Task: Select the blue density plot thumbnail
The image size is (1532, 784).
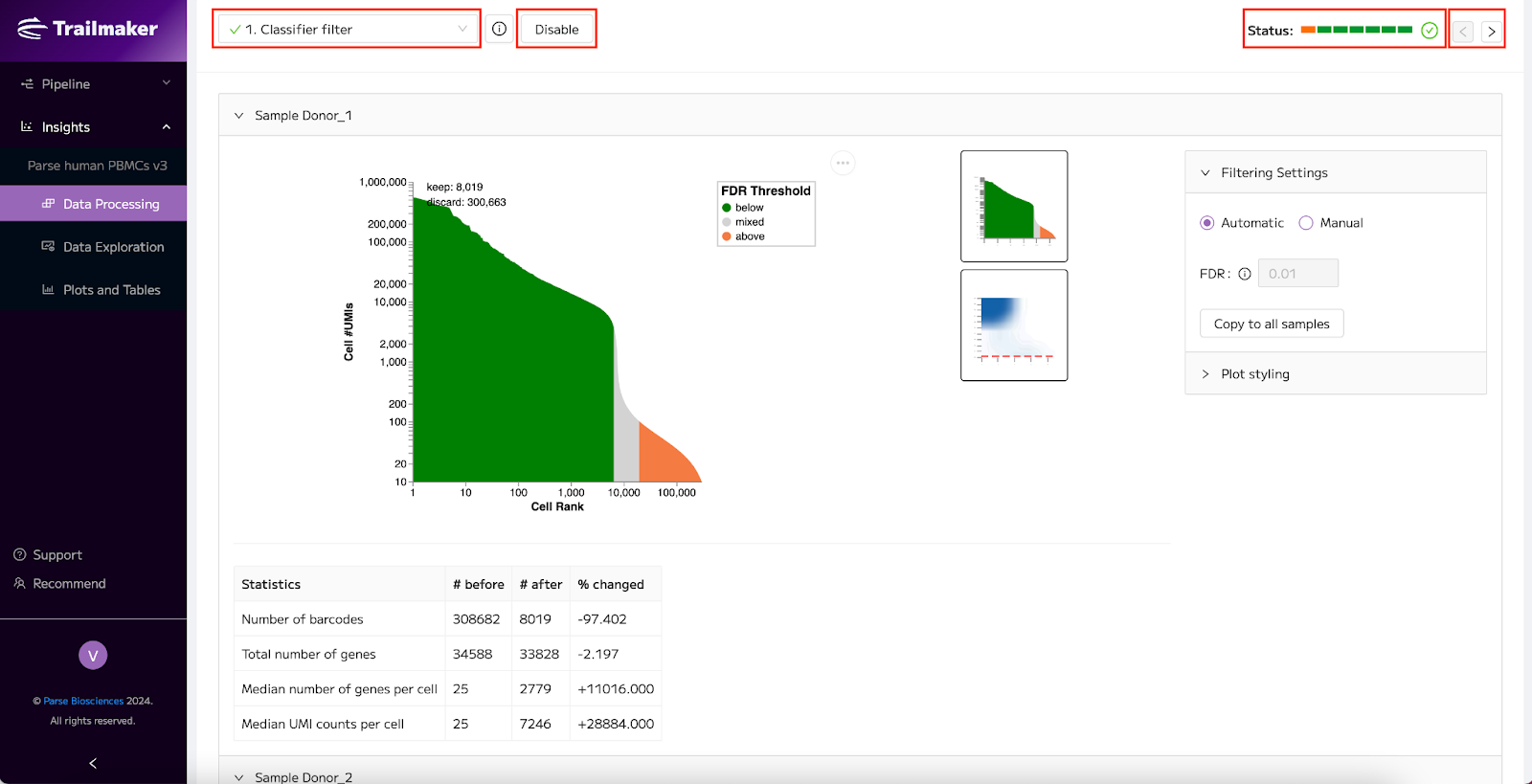Action: pyautogui.click(x=1014, y=325)
